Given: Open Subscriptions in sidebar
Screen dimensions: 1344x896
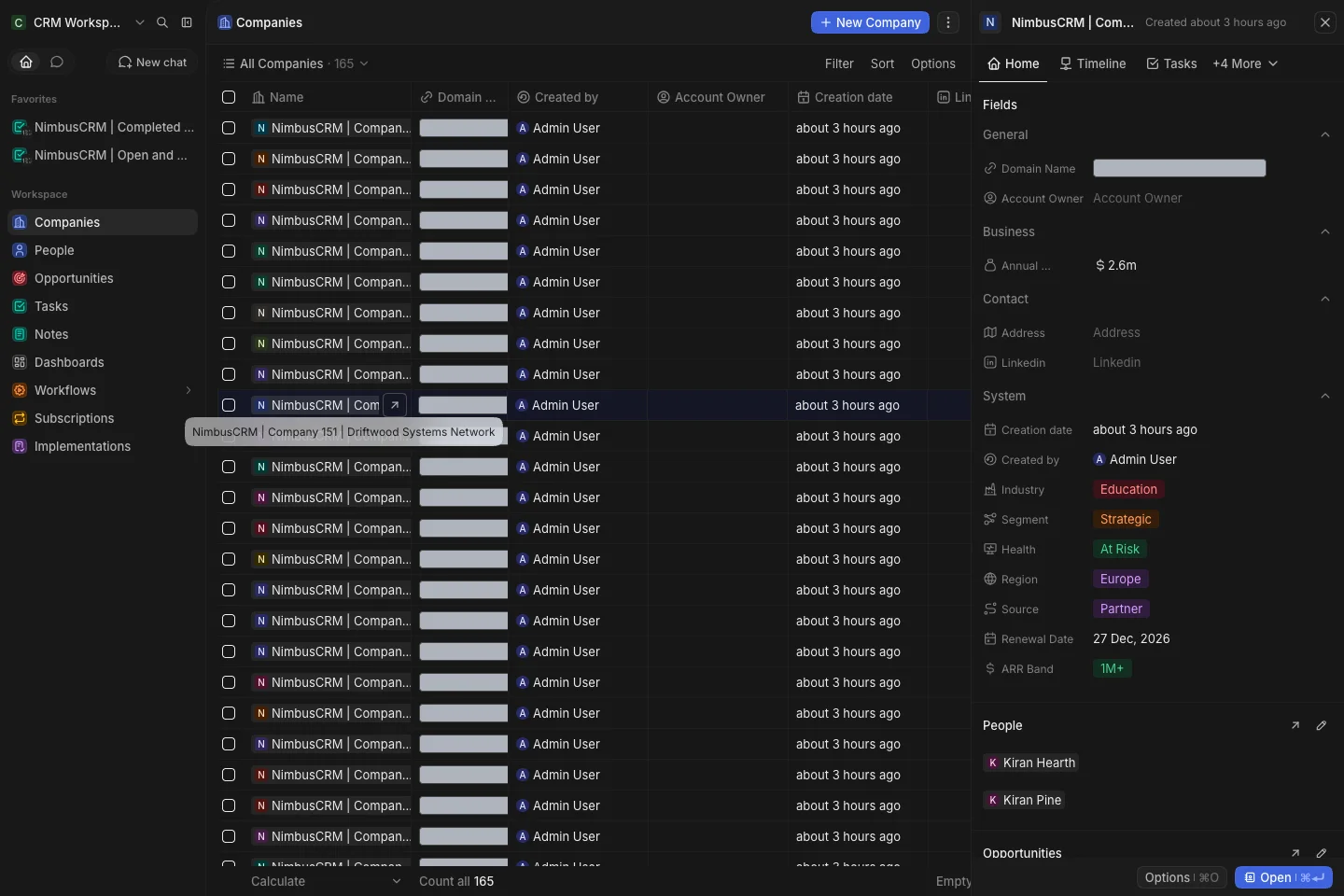Looking at the screenshot, I should point(103,418).
